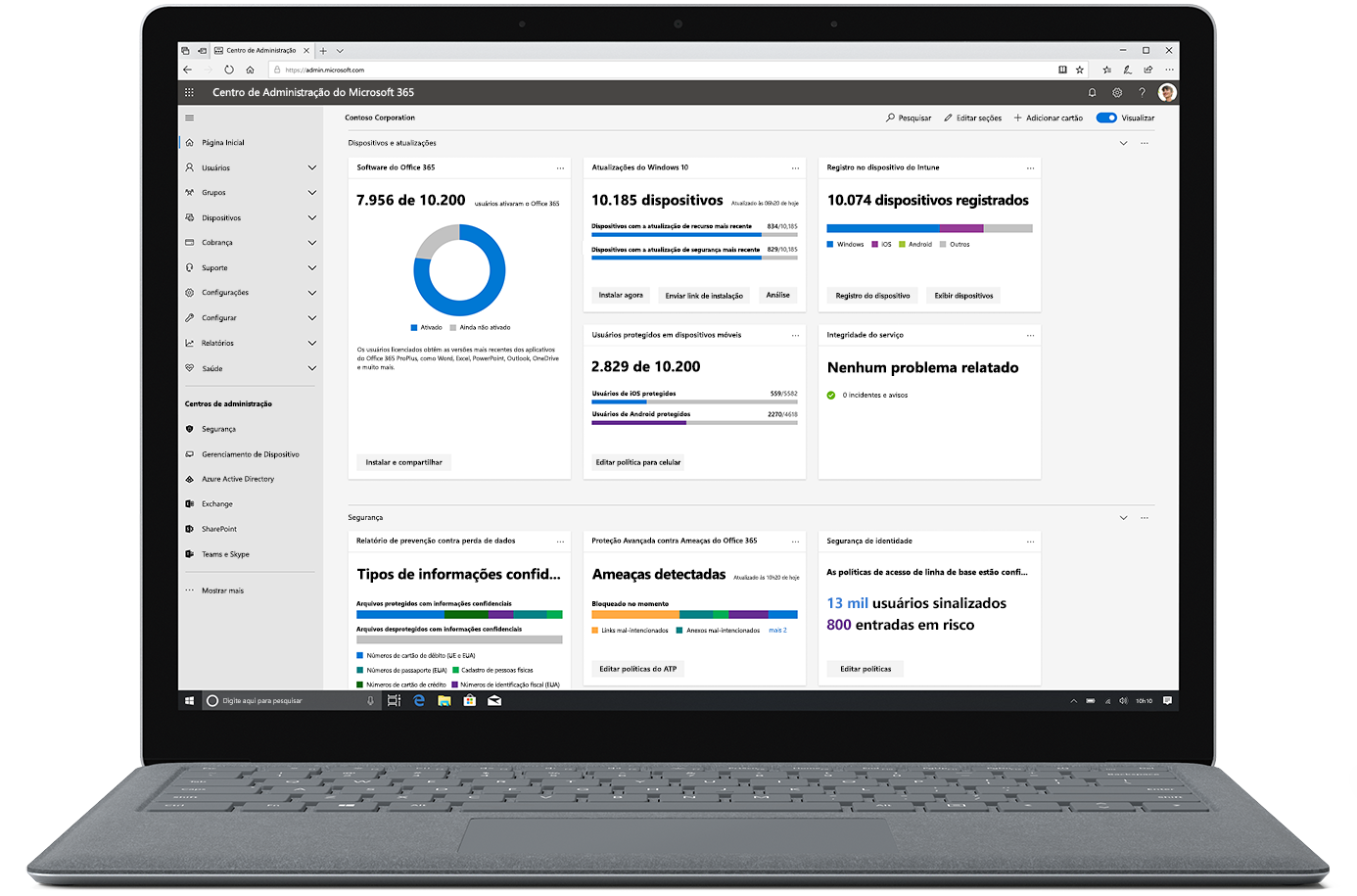Open reading view icon in address bar
The height and width of the screenshot is (896, 1357).
pos(1062,70)
